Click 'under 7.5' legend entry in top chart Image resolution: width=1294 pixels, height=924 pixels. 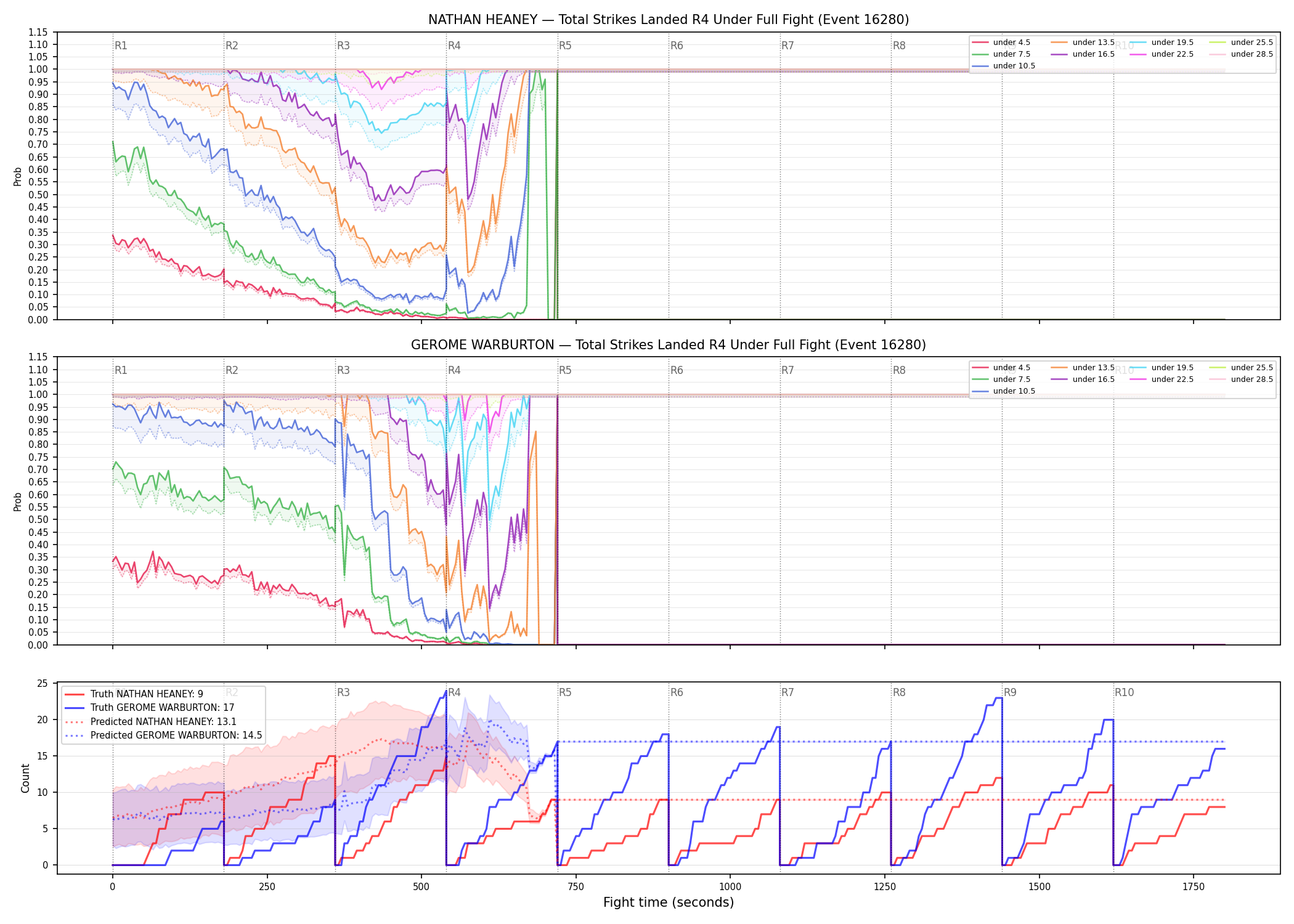[x=1001, y=54]
